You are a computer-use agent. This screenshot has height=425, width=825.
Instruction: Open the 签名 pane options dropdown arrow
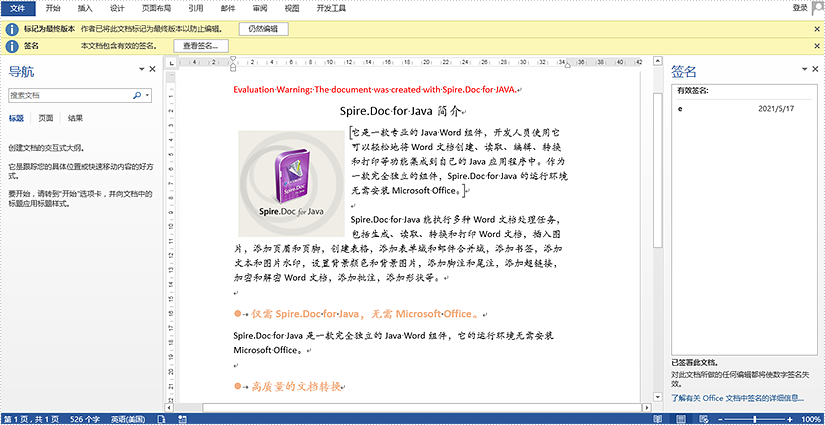(x=804, y=69)
